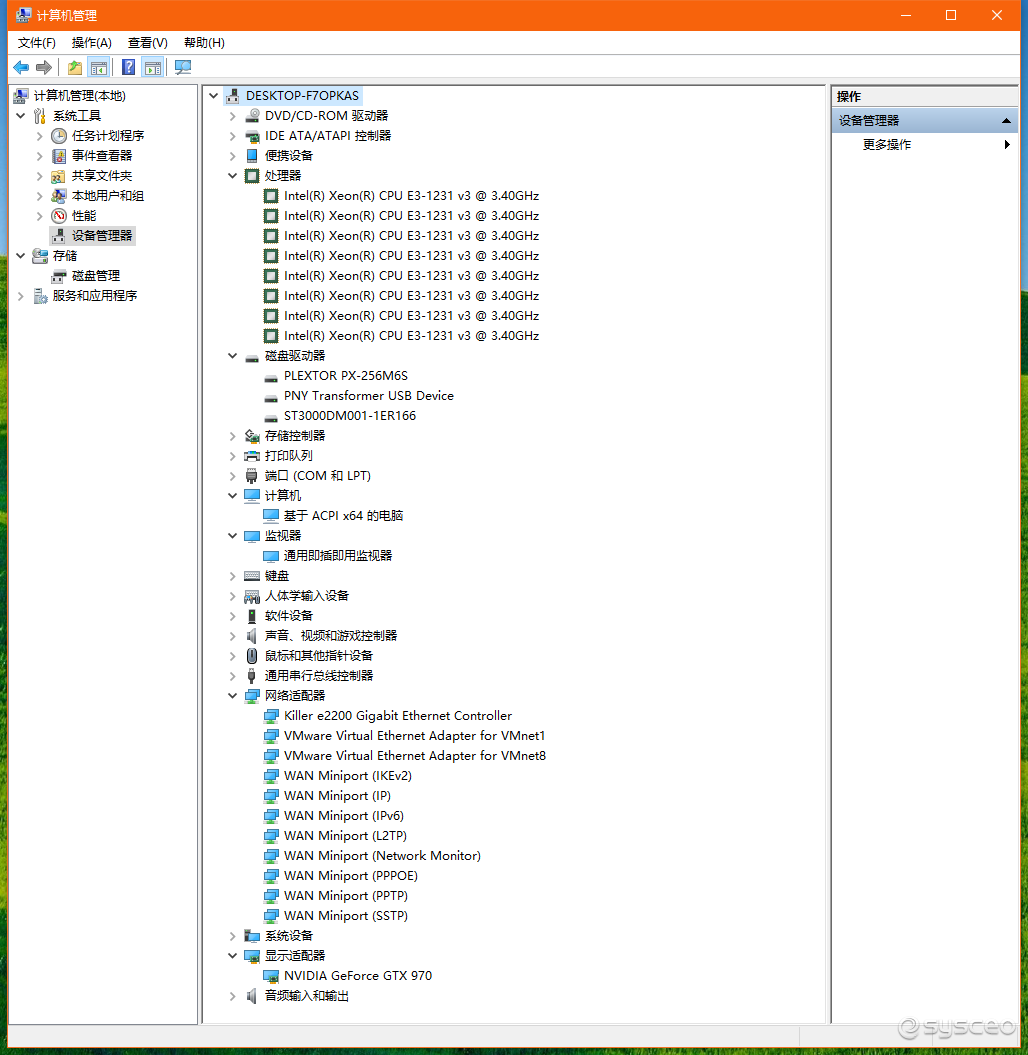
Task: Click the 系统设备 icon
Action: tap(252, 936)
